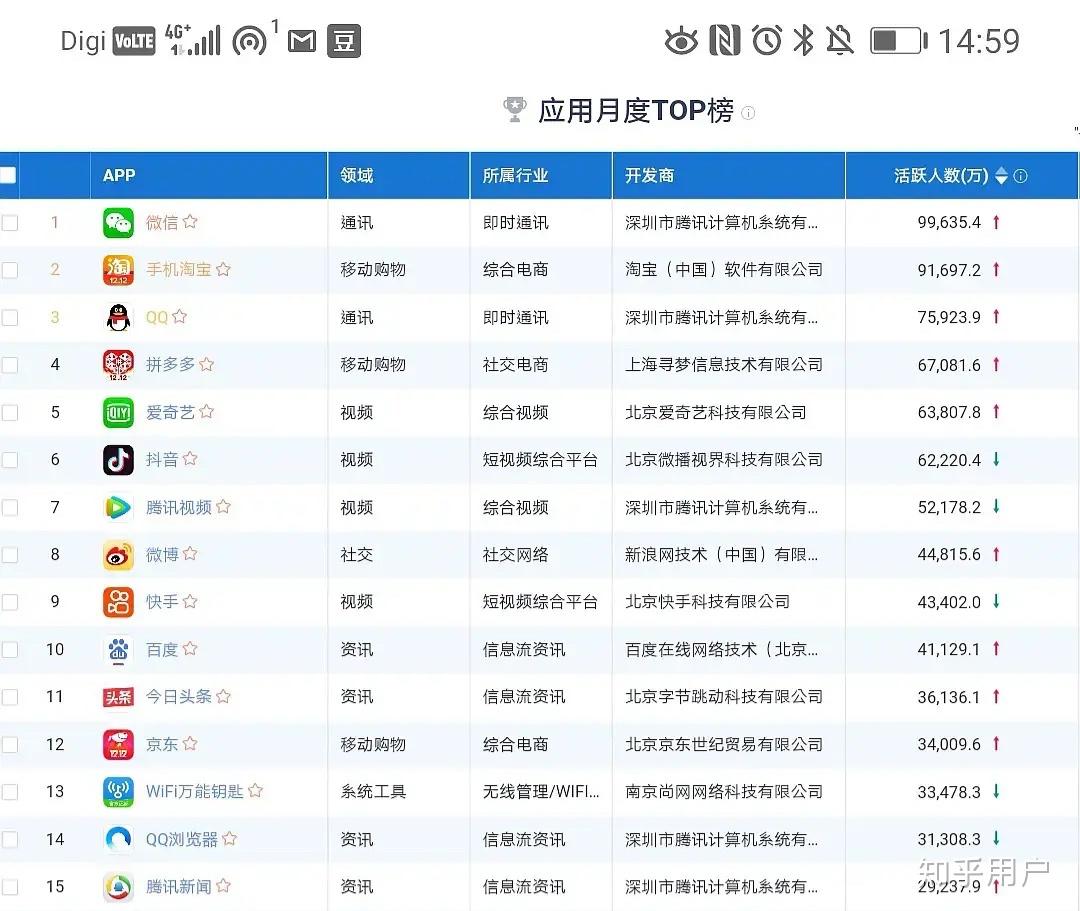Select the 开发商 column header

729,176
